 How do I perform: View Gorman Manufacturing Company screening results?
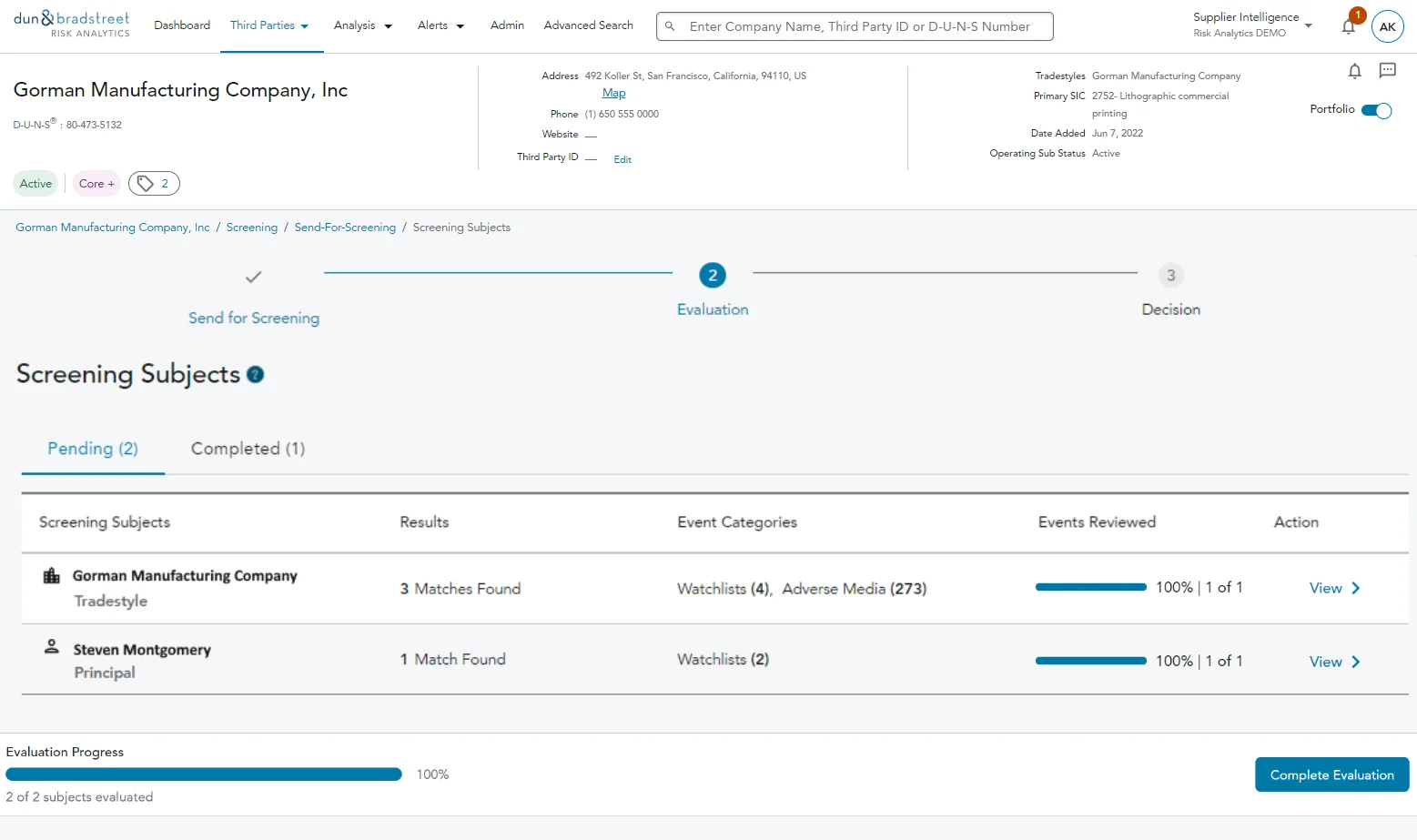(x=1335, y=588)
